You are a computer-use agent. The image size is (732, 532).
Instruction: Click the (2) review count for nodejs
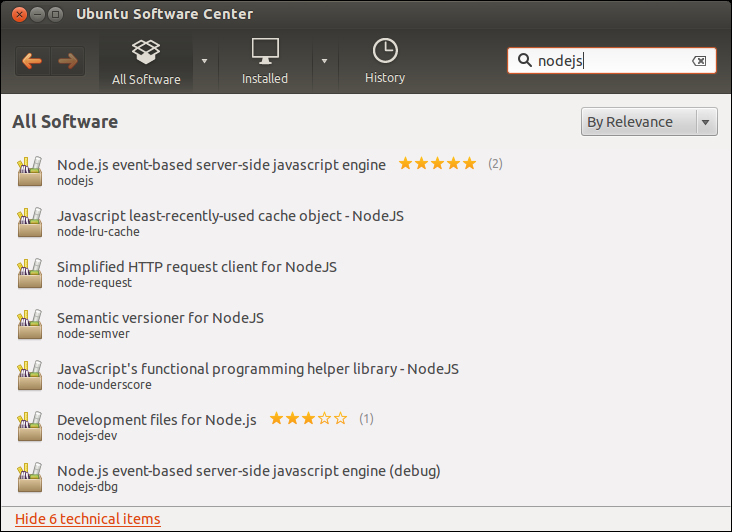[495, 164]
